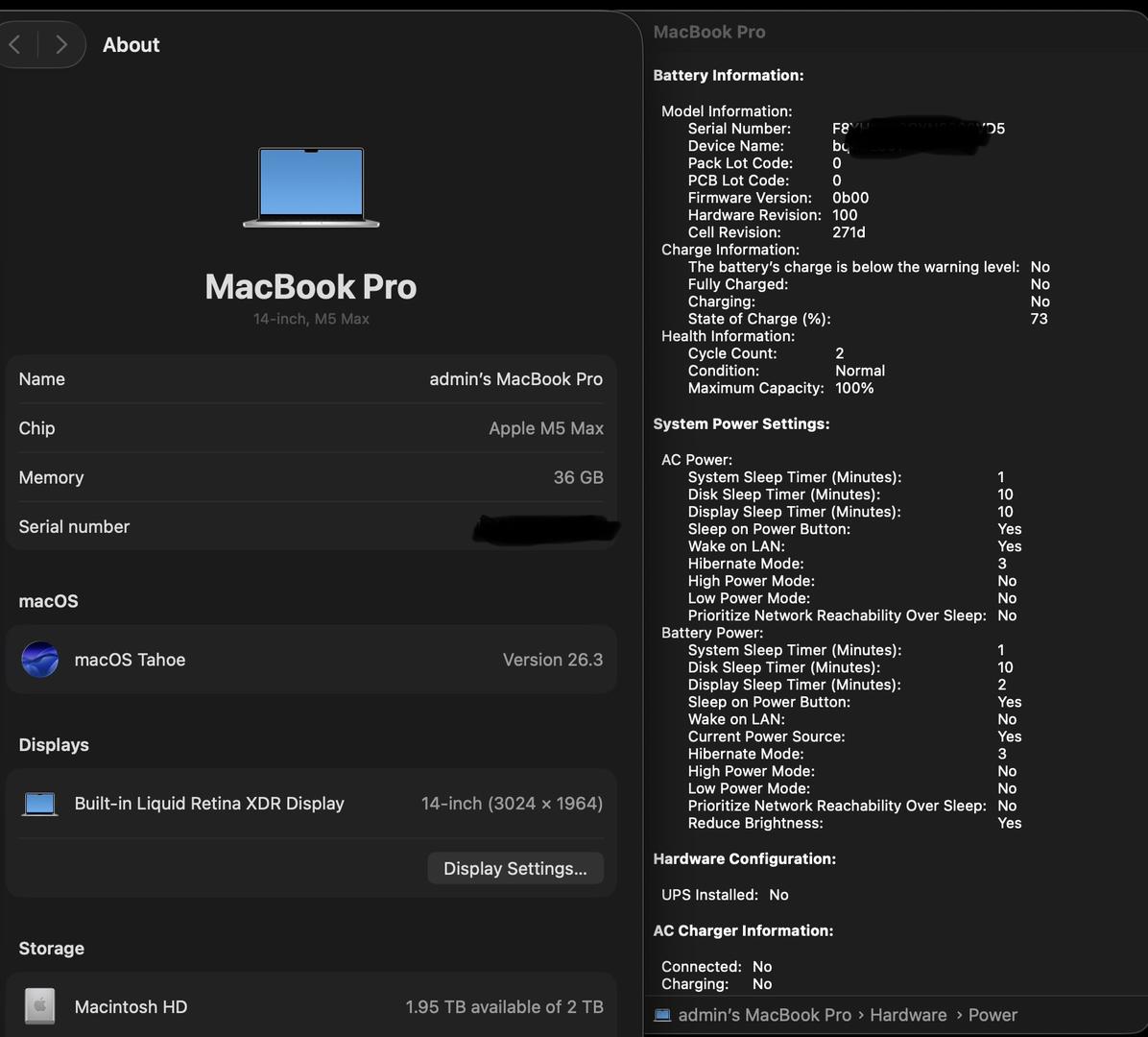Click Hardware Configuration heading

click(x=745, y=859)
